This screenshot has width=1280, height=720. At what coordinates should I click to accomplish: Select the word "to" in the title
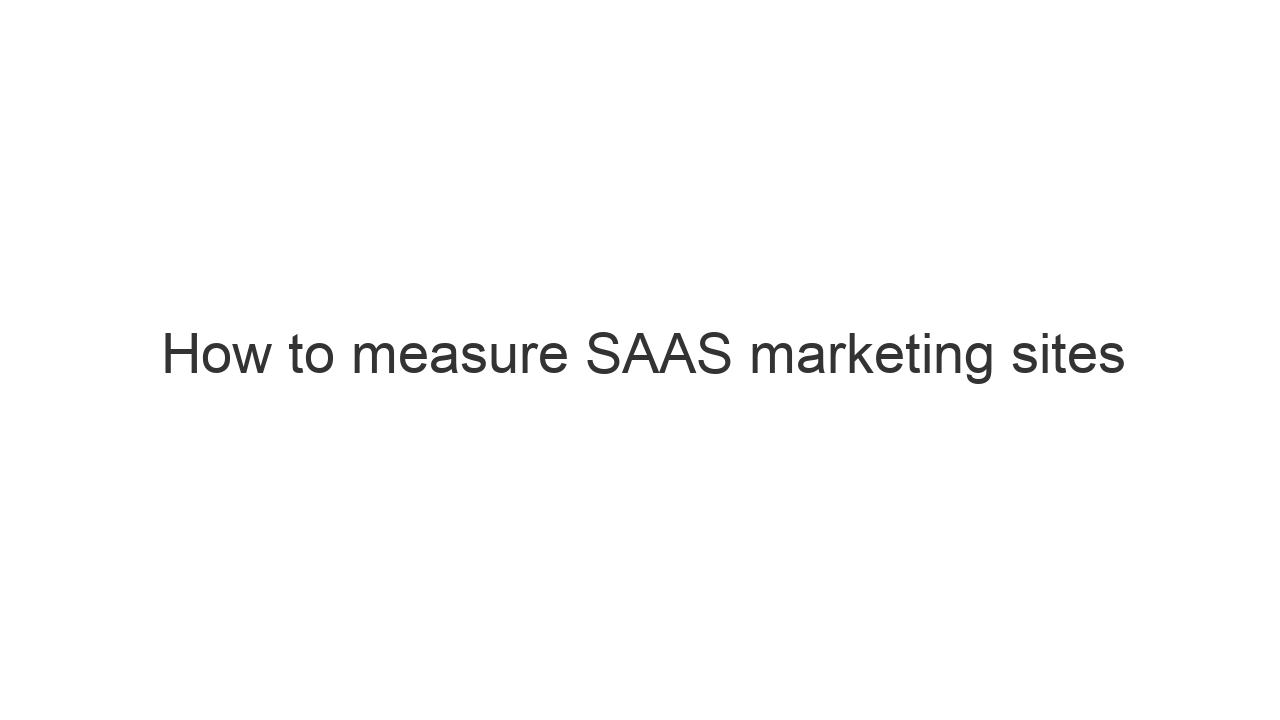pyautogui.click(x=310, y=355)
